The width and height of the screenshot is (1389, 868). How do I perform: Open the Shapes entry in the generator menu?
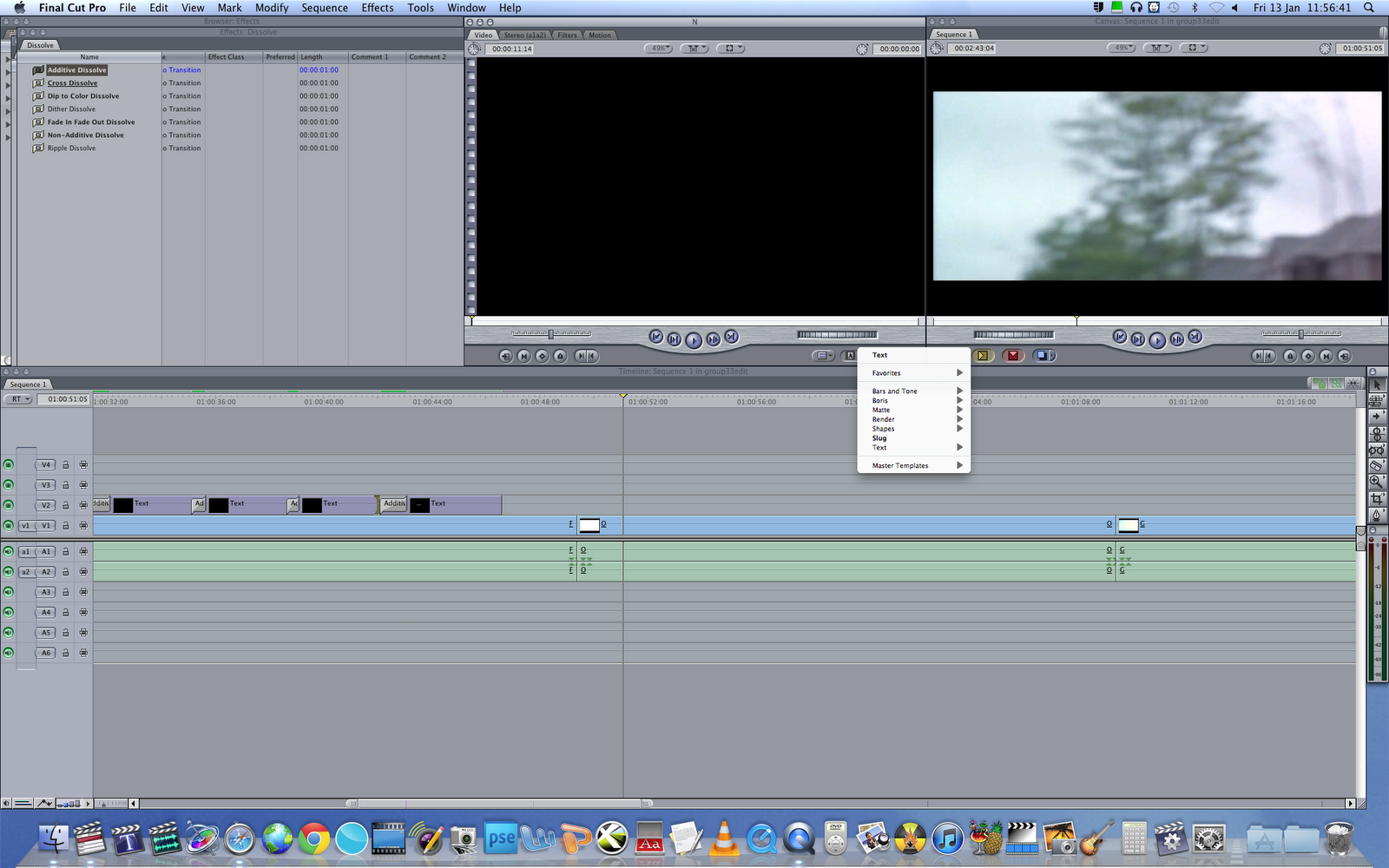pos(914,429)
